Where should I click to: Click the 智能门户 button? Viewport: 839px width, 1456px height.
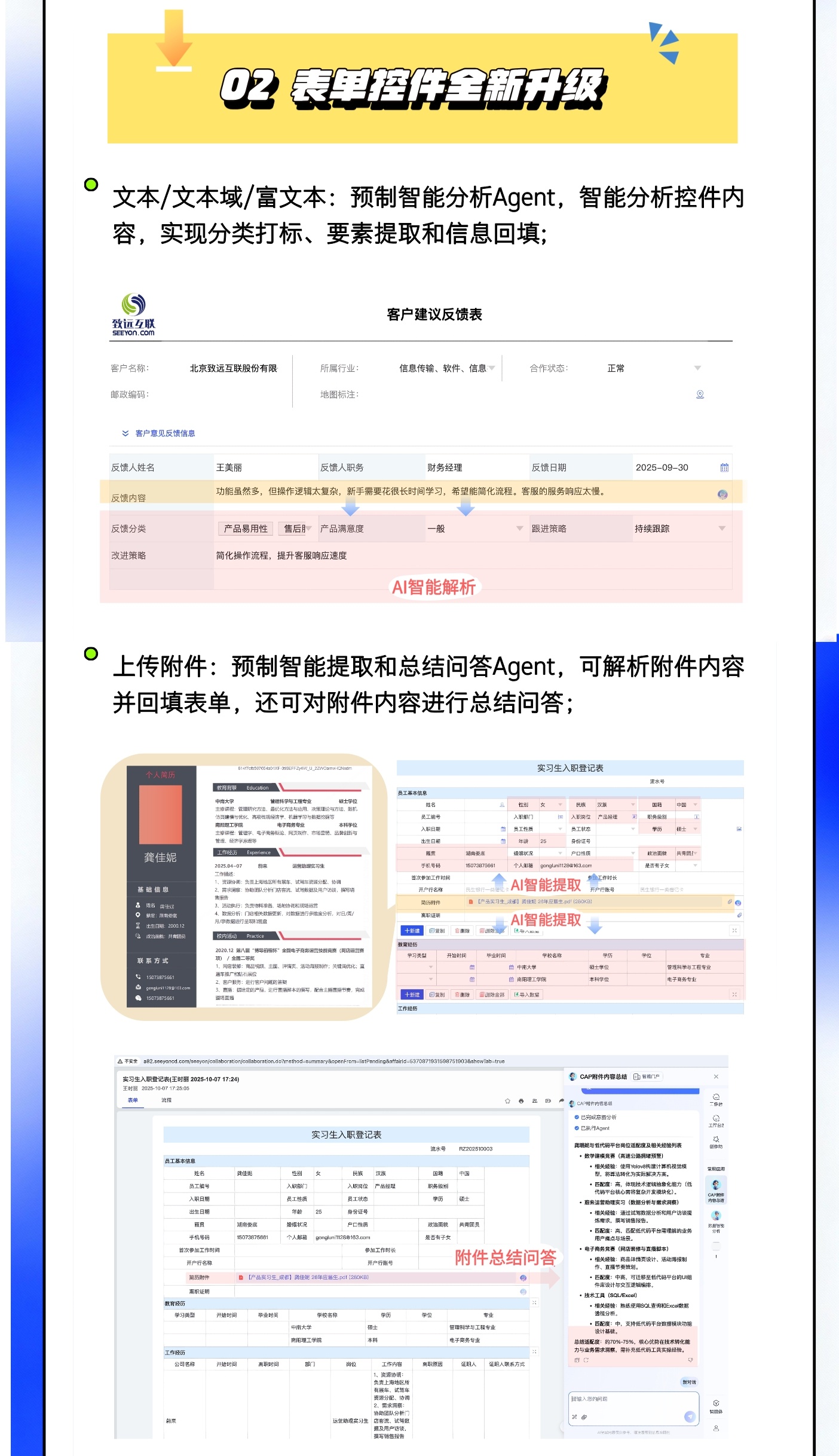tap(647, 1076)
